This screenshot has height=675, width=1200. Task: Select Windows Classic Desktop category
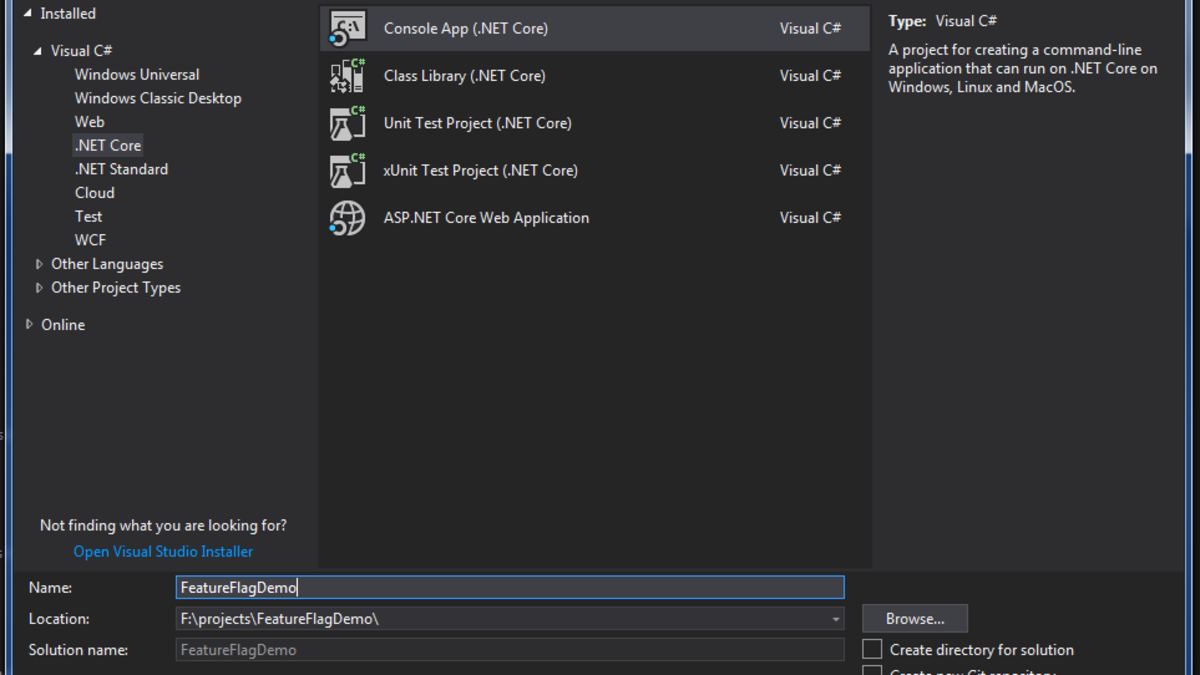(158, 98)
